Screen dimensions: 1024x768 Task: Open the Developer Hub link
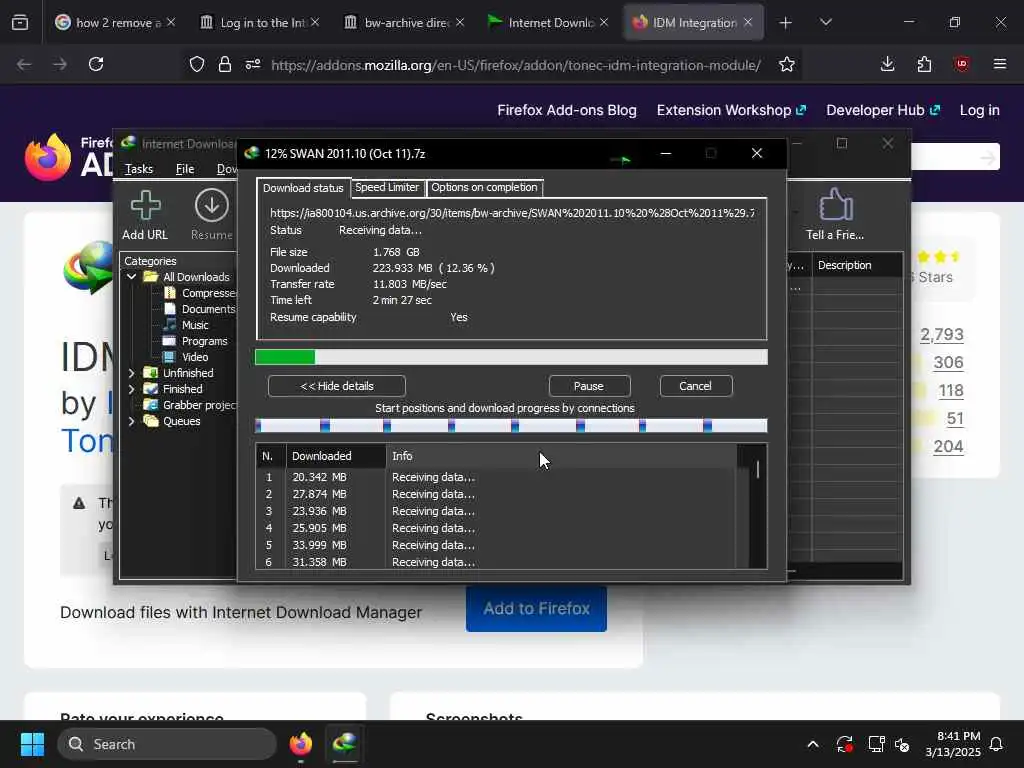(883, 110)
